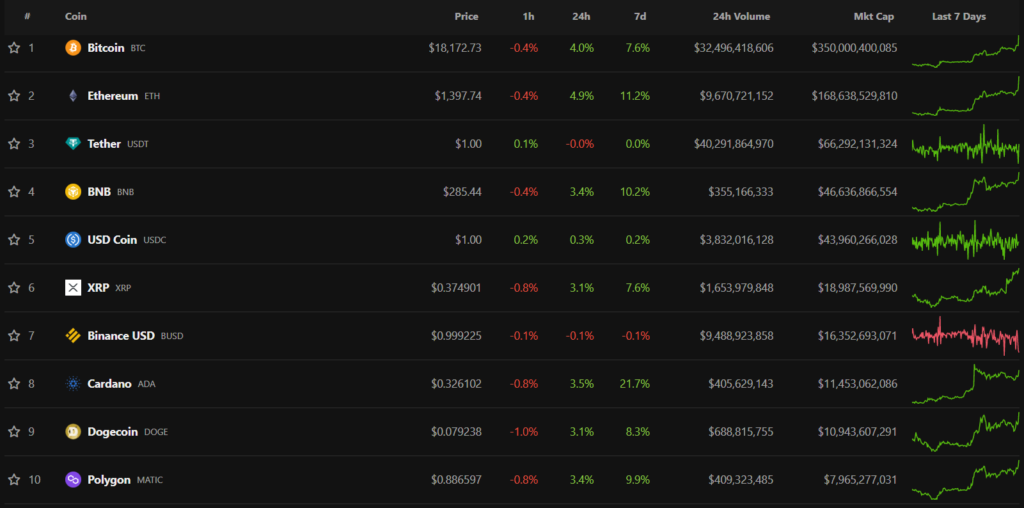Click the Cardano logo icon
Viewport: 1024px width, 508px height.
[x=73, y=384]
